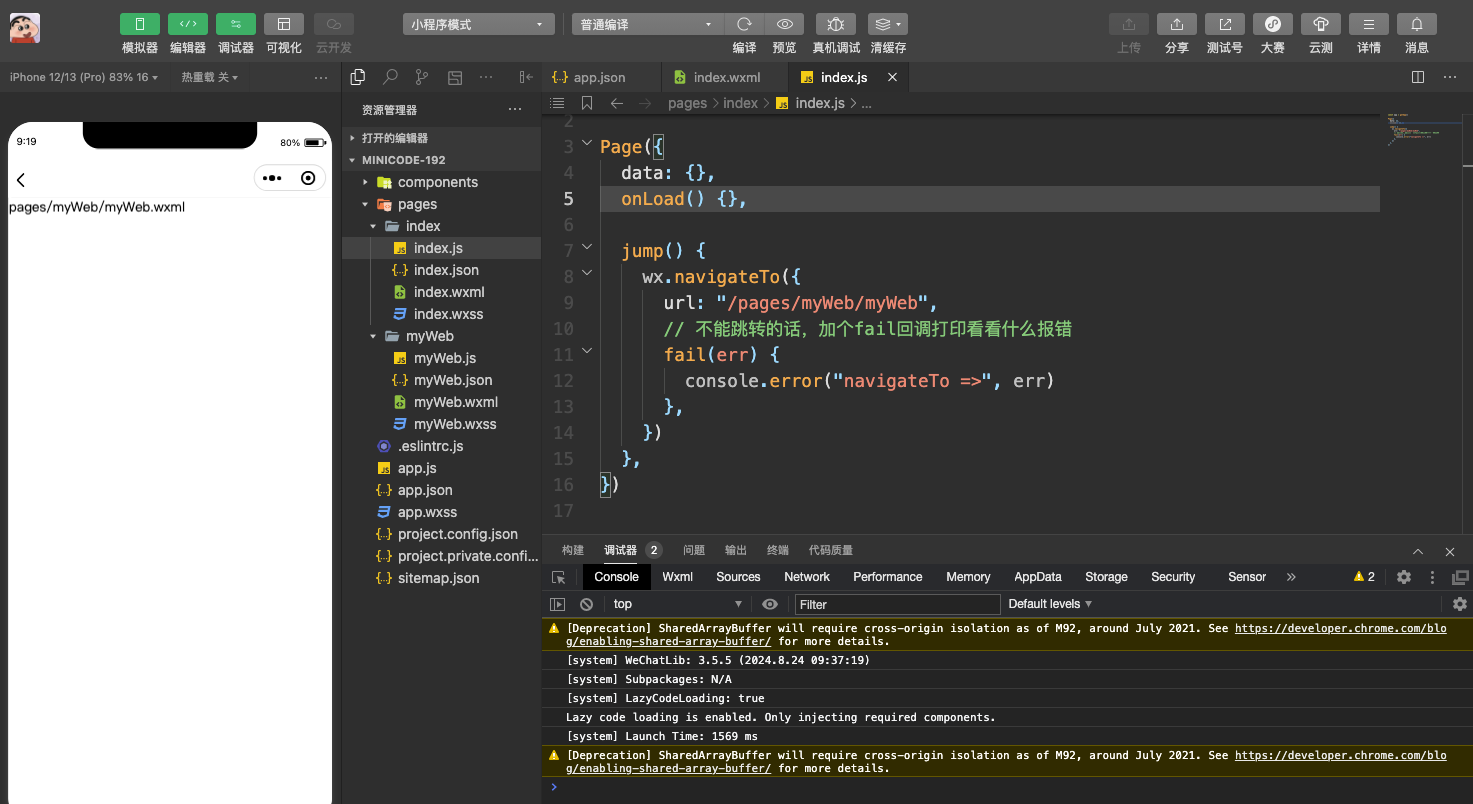Image resolution: width=1473 pixels, height=804 pixels.
Task: Click the simulator back arrow
Action: tap(21, 180)
